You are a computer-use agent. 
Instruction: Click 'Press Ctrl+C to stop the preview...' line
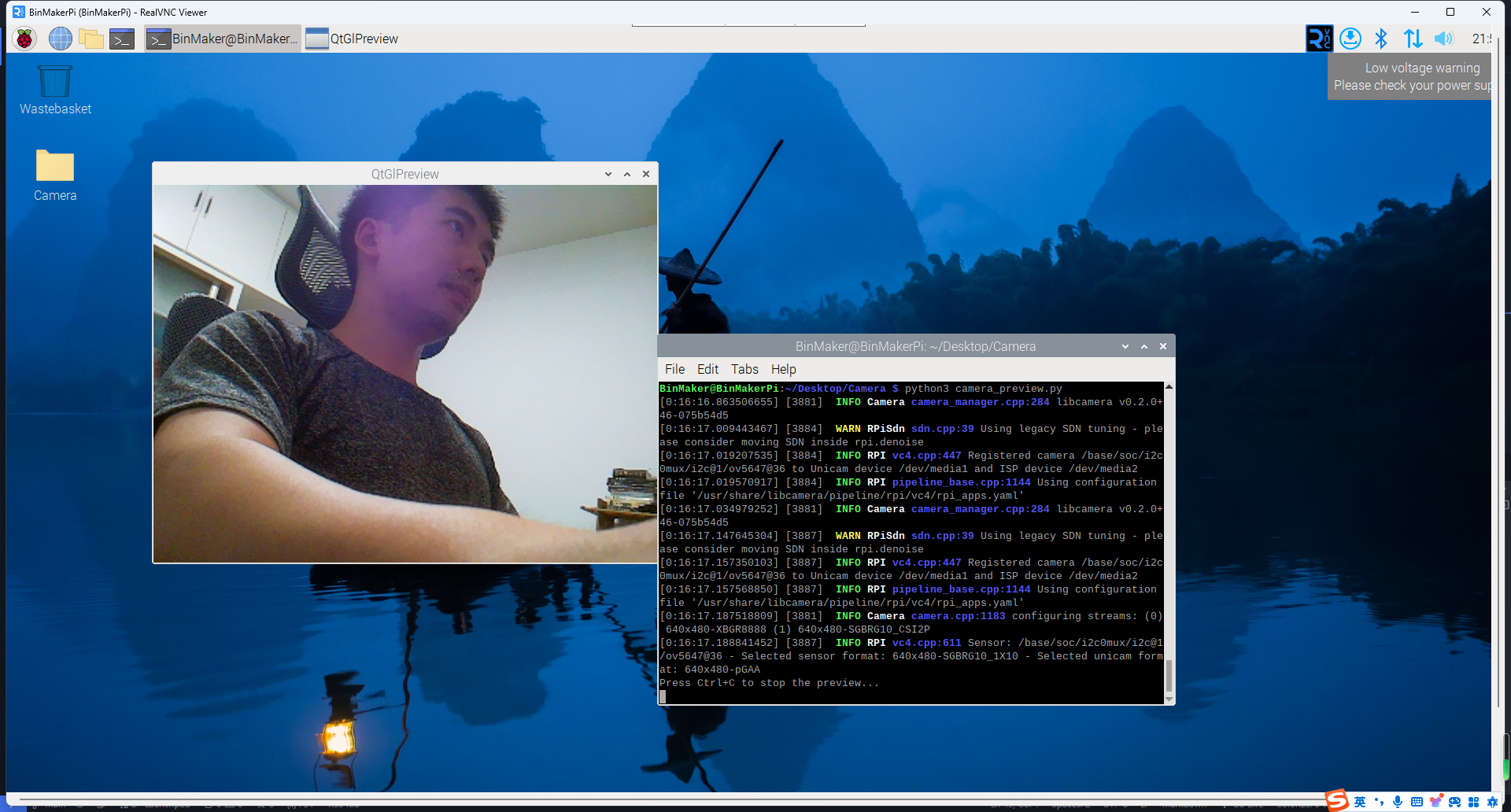tap(769, 683)
